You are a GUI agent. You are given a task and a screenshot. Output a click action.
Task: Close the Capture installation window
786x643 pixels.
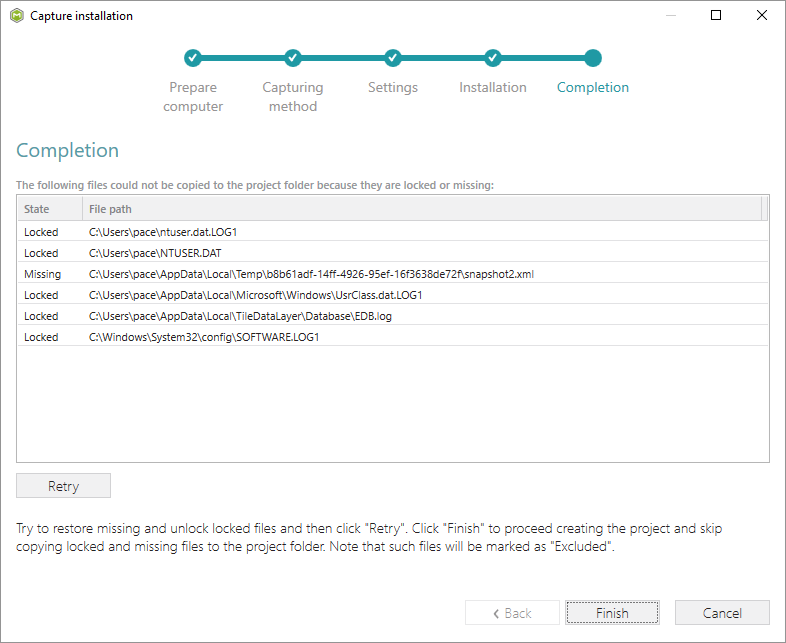click(762, 16)
